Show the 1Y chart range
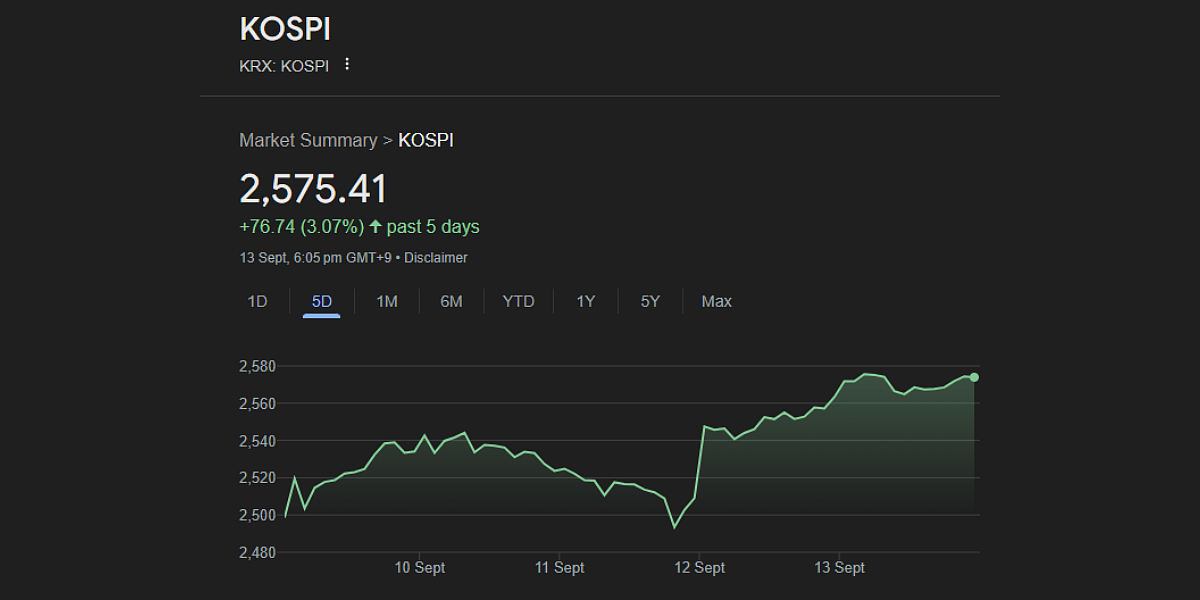This screenshot has width=1200, height=600. coord(586,301)
